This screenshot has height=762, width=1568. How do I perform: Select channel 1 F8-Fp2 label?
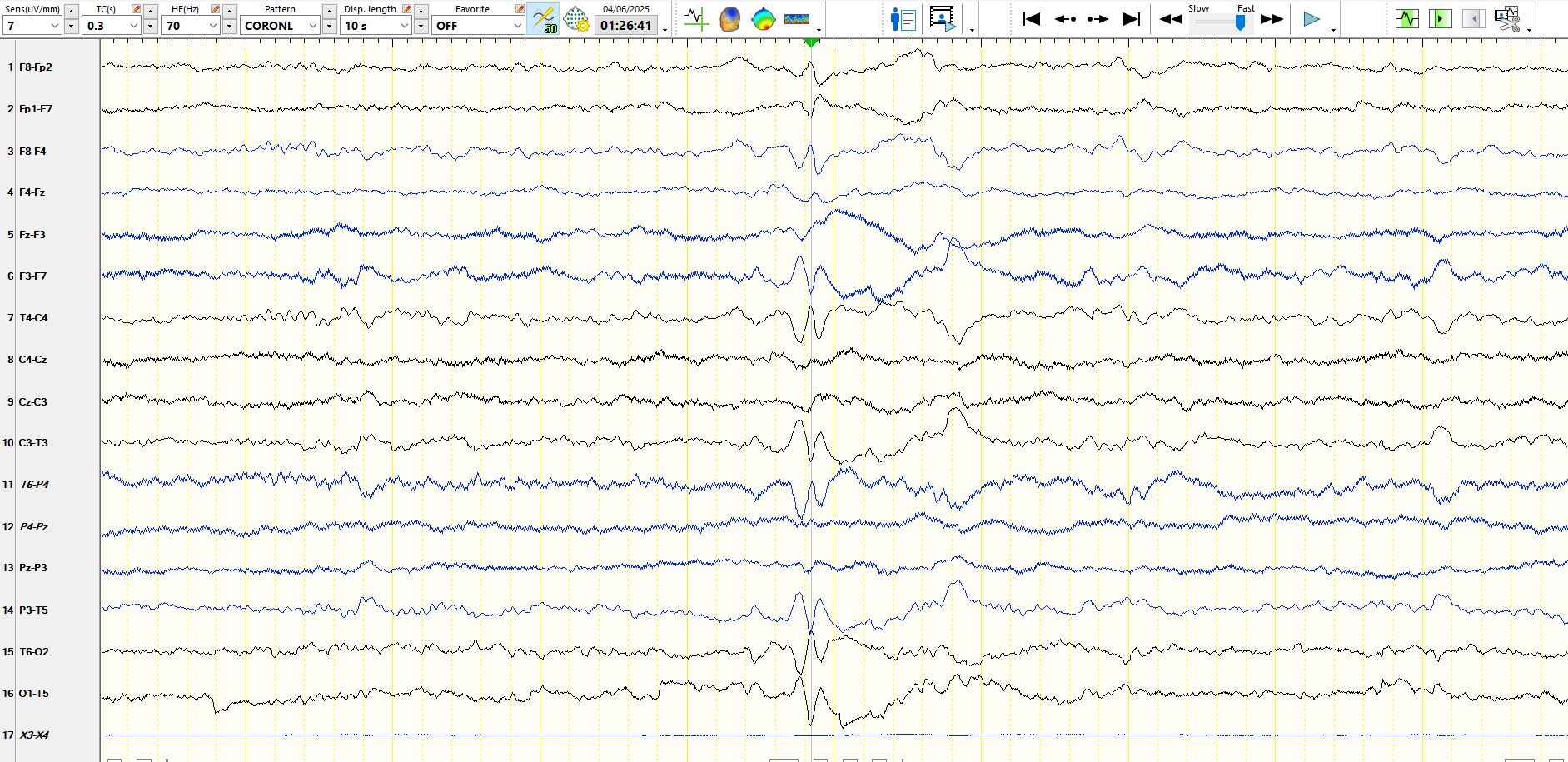36,67
